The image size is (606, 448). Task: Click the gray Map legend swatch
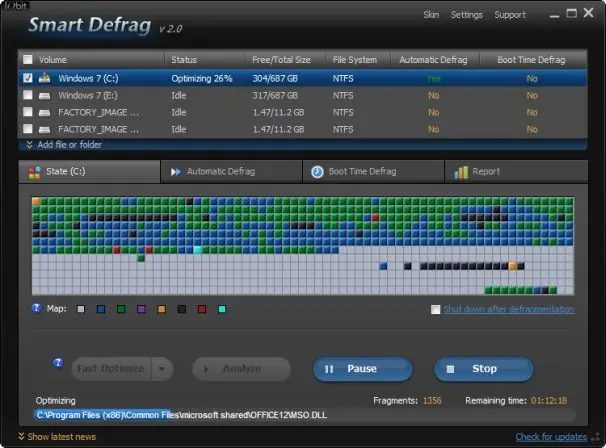[81, 309]
